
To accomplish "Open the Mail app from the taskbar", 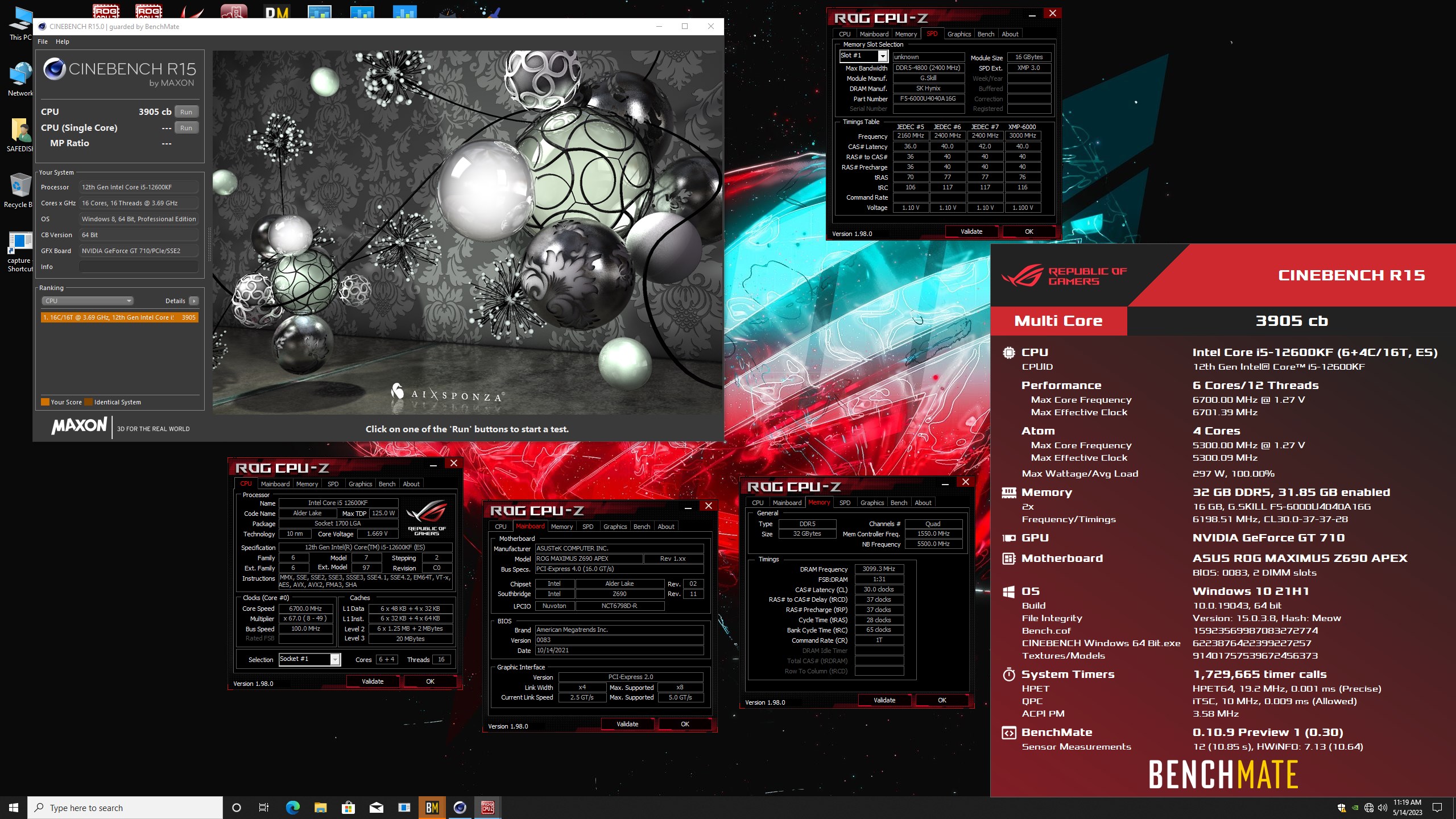I will (x=376, y=808).
